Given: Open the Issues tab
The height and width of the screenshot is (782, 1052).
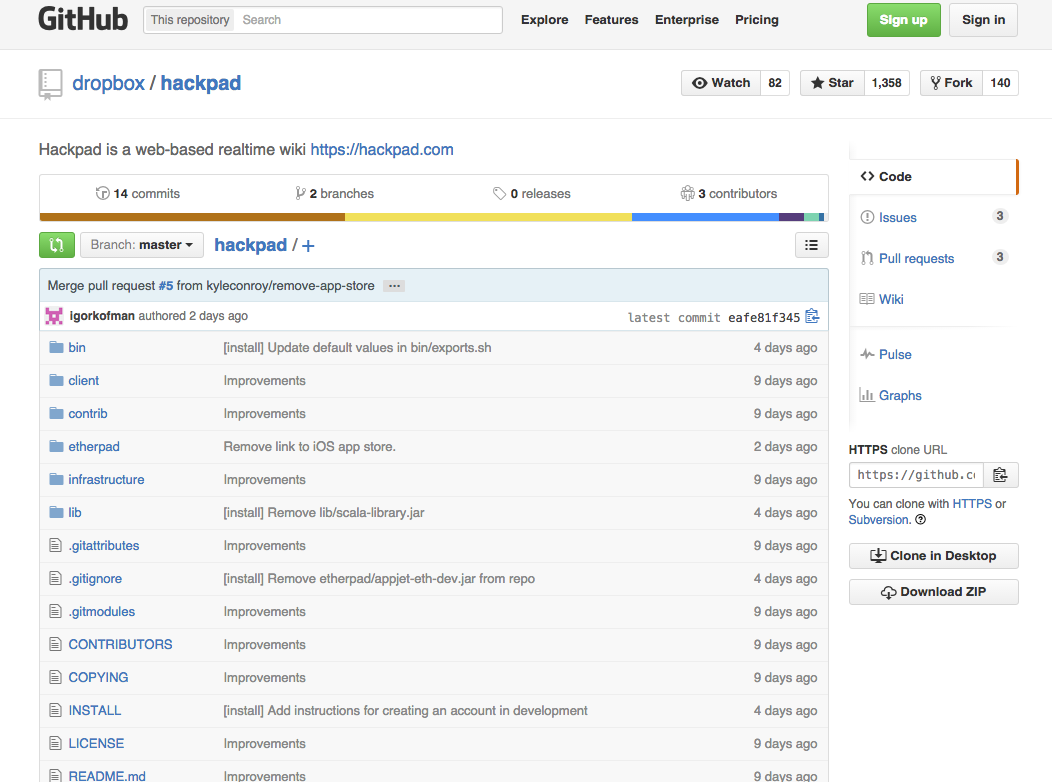Looking at the screenshot, I should 897,217.
